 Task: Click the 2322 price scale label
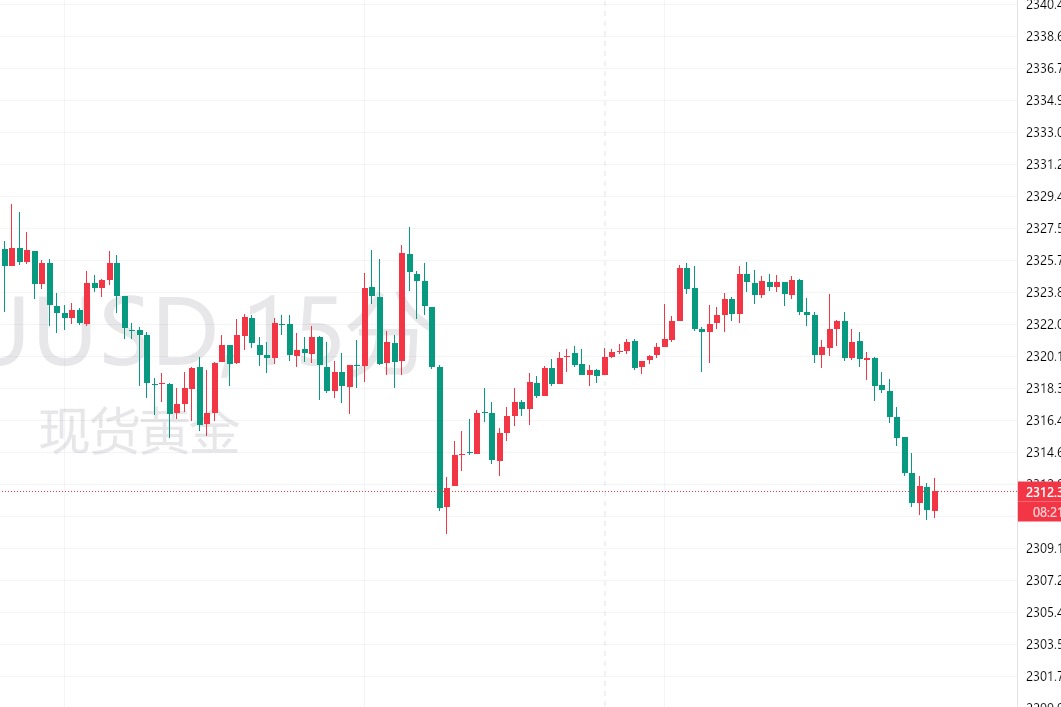tap(1043, 324)
